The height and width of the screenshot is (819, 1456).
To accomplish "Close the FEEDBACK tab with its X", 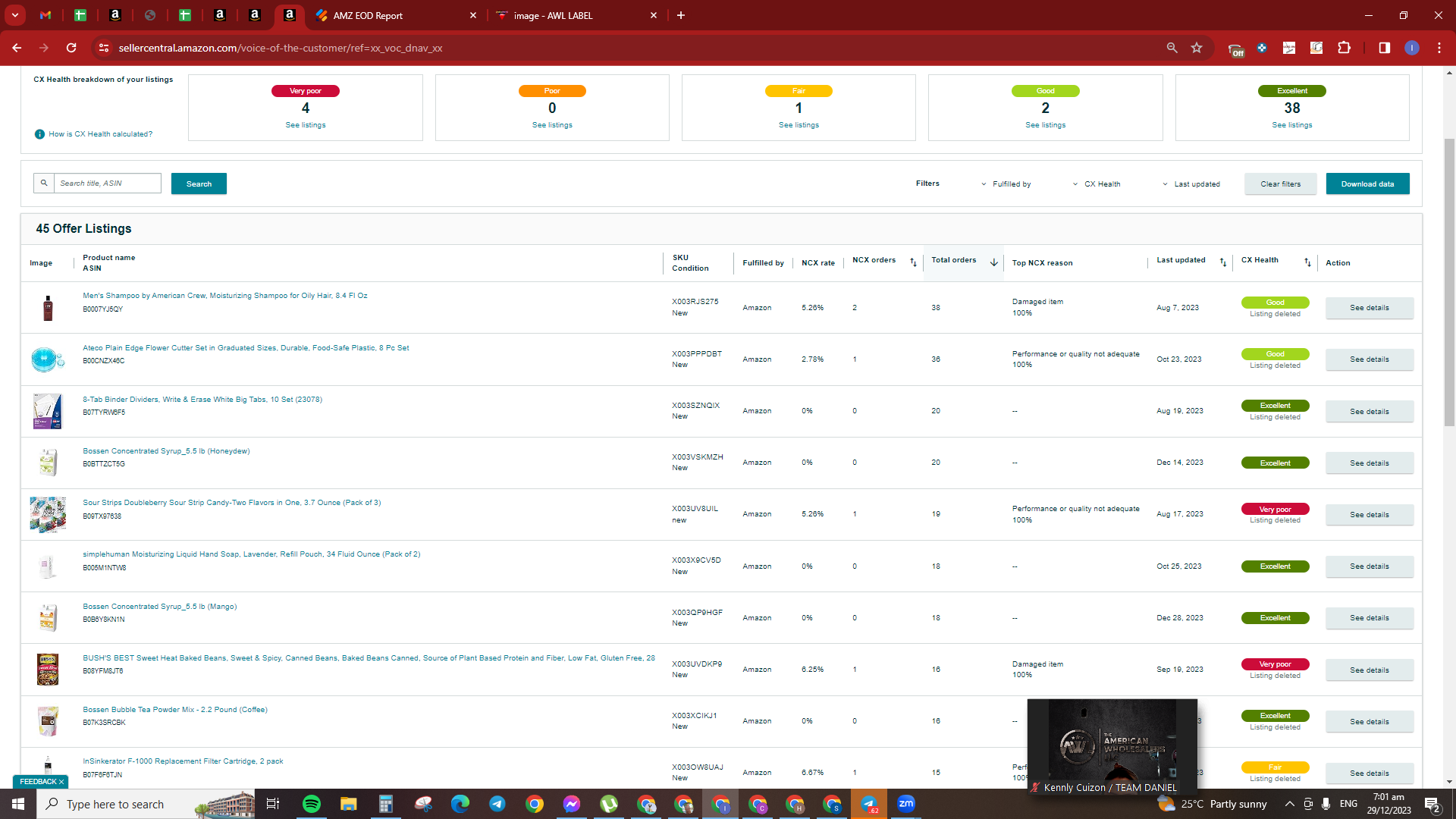I will (61, 782).
